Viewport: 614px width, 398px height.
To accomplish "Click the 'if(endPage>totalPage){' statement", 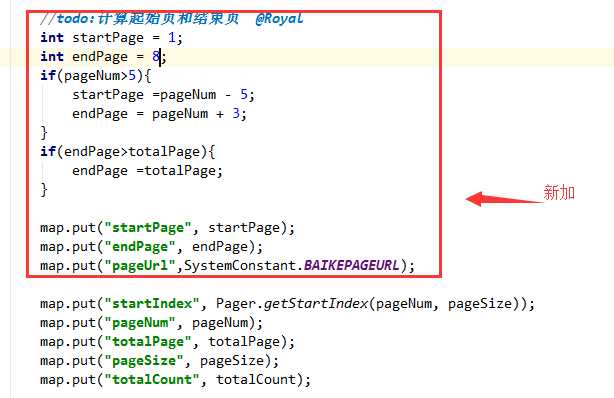I will point(128,152).
